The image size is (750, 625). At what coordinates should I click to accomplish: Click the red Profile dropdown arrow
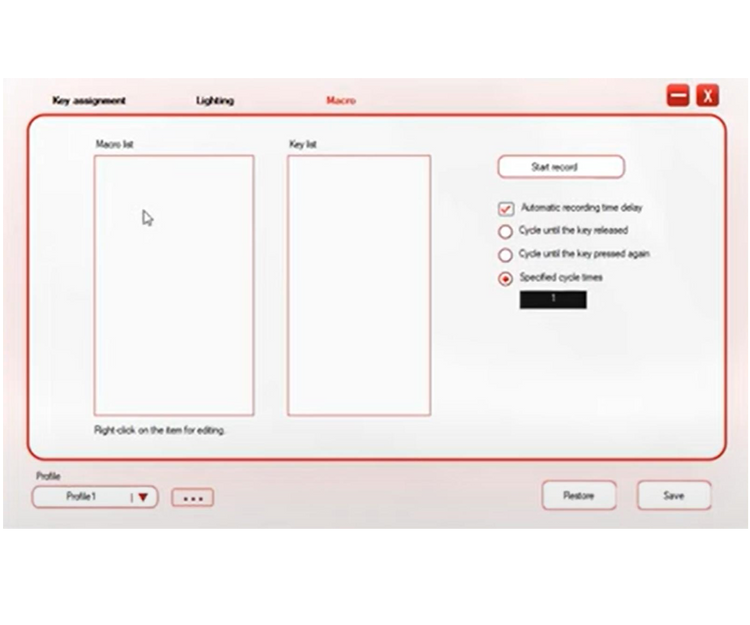coord(143,497)
